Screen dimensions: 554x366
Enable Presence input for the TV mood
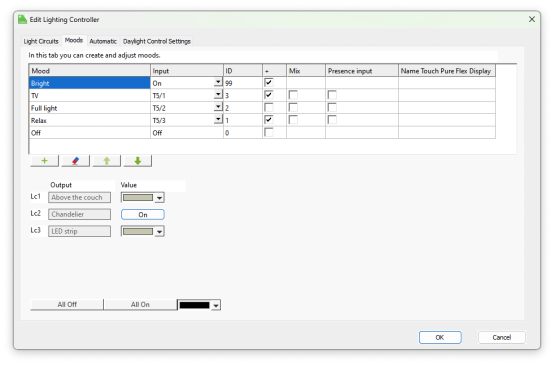click(332, 95)
